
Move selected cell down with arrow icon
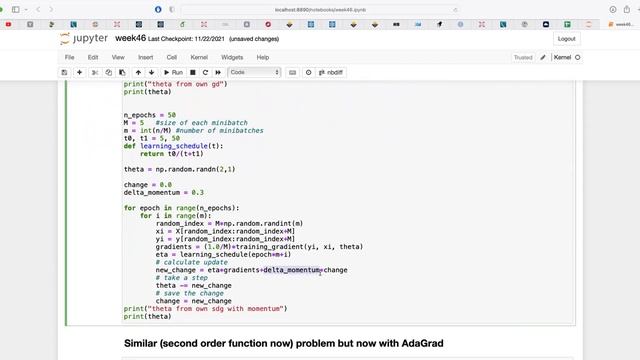tap(151, 72)
